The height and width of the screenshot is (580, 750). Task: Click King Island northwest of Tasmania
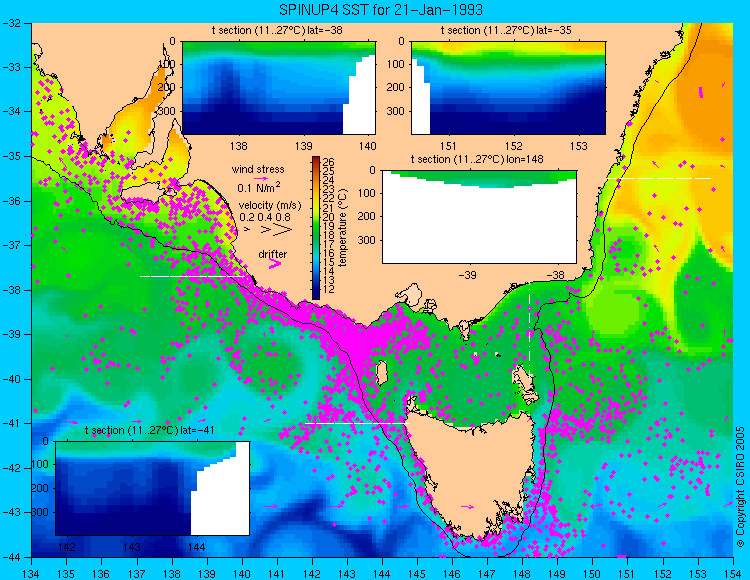coord(382,373)
